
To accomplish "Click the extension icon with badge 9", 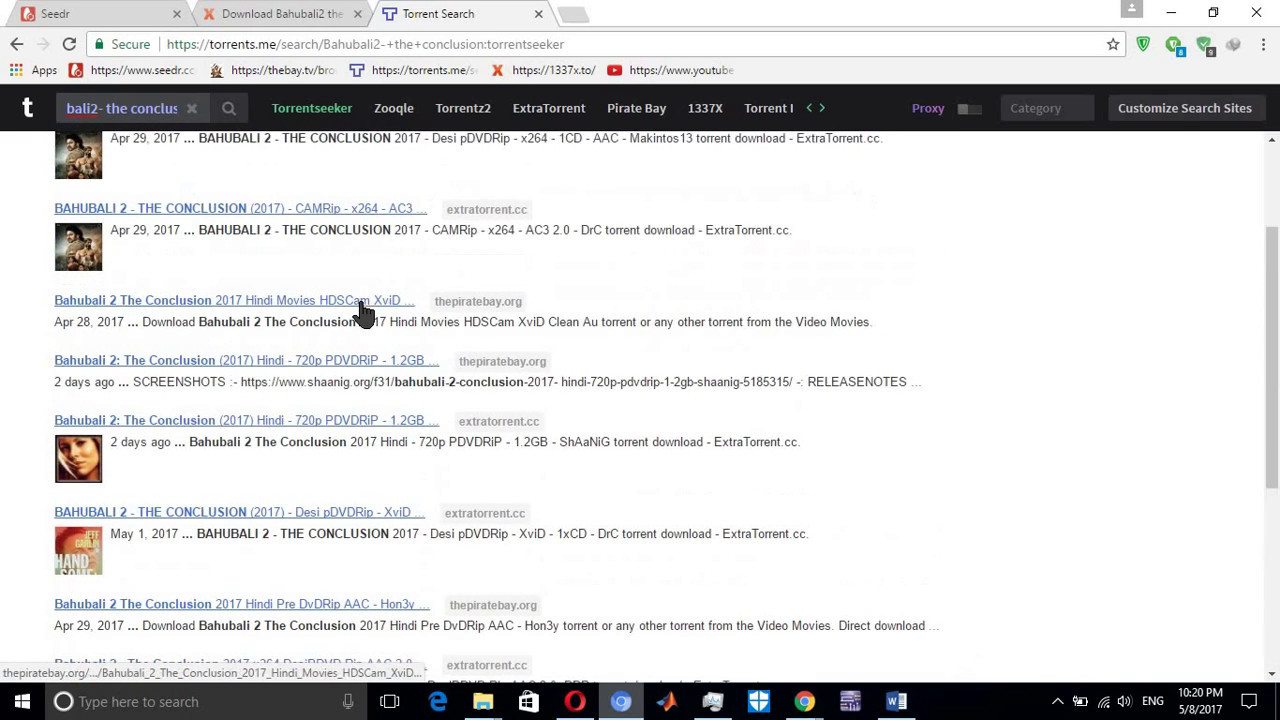I will pos(1205,45).
